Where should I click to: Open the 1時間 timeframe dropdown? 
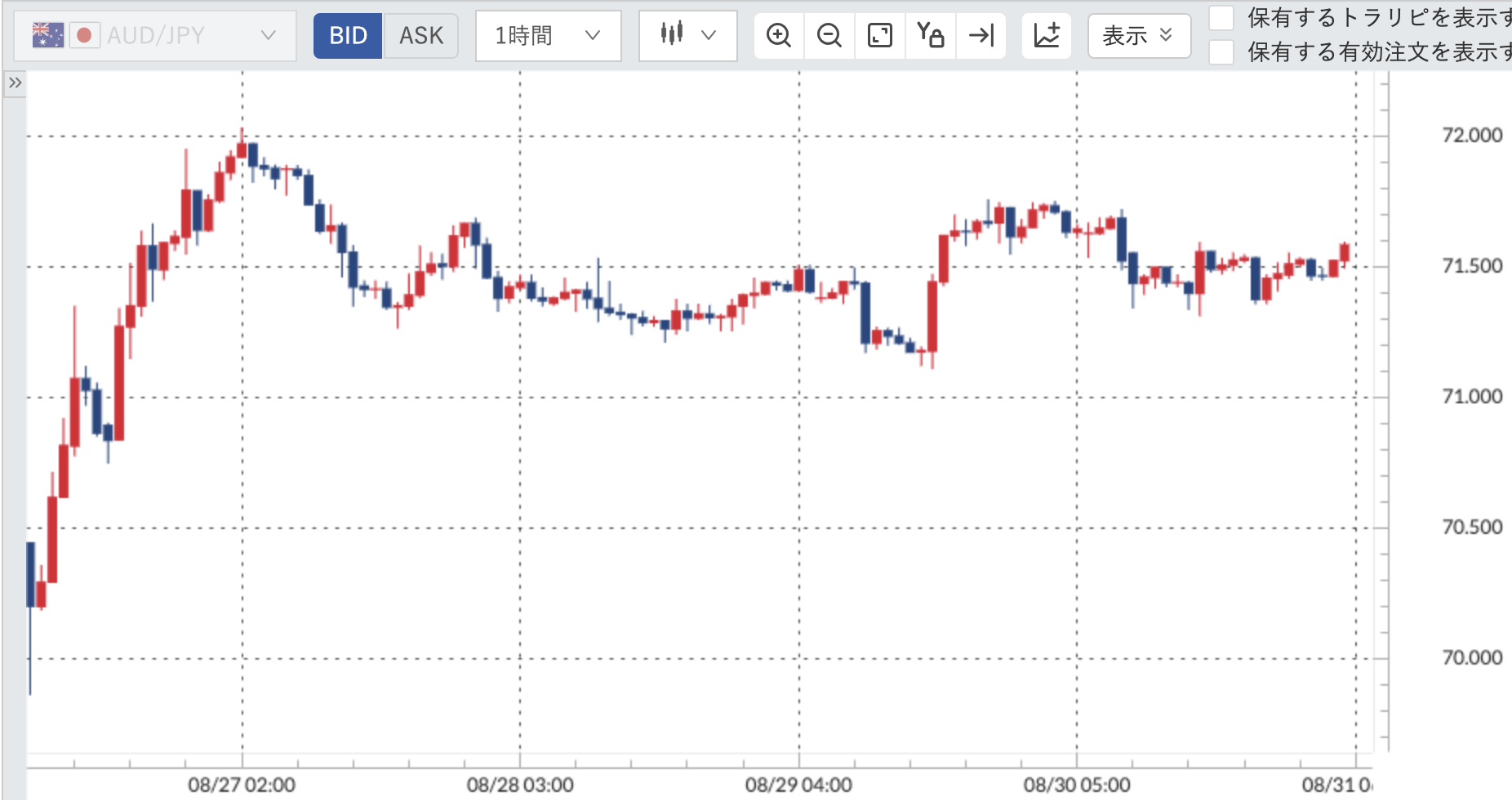coord(548,35)
